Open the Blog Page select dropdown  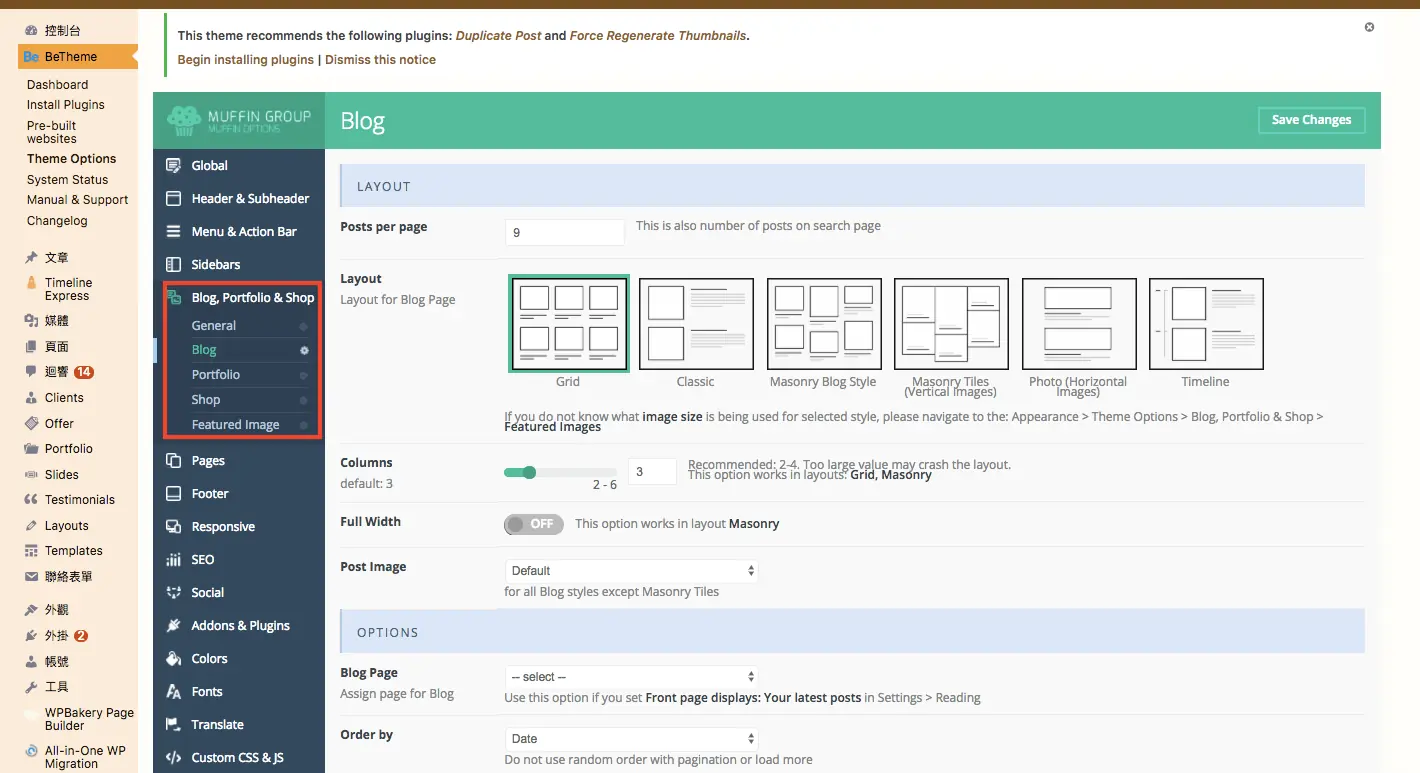point(631,677)
